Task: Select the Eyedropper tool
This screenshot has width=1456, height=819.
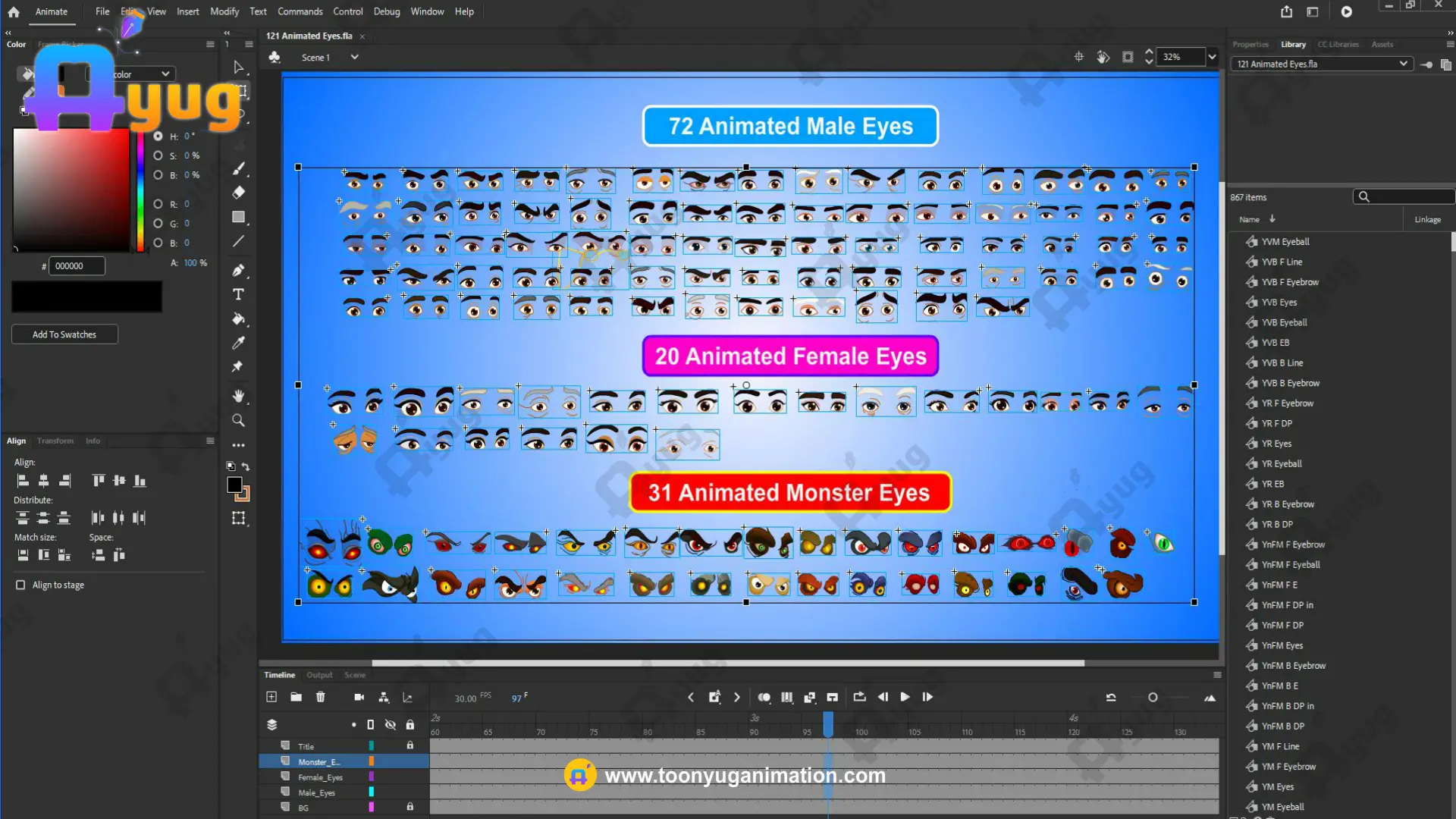Action: click(238, 343)
